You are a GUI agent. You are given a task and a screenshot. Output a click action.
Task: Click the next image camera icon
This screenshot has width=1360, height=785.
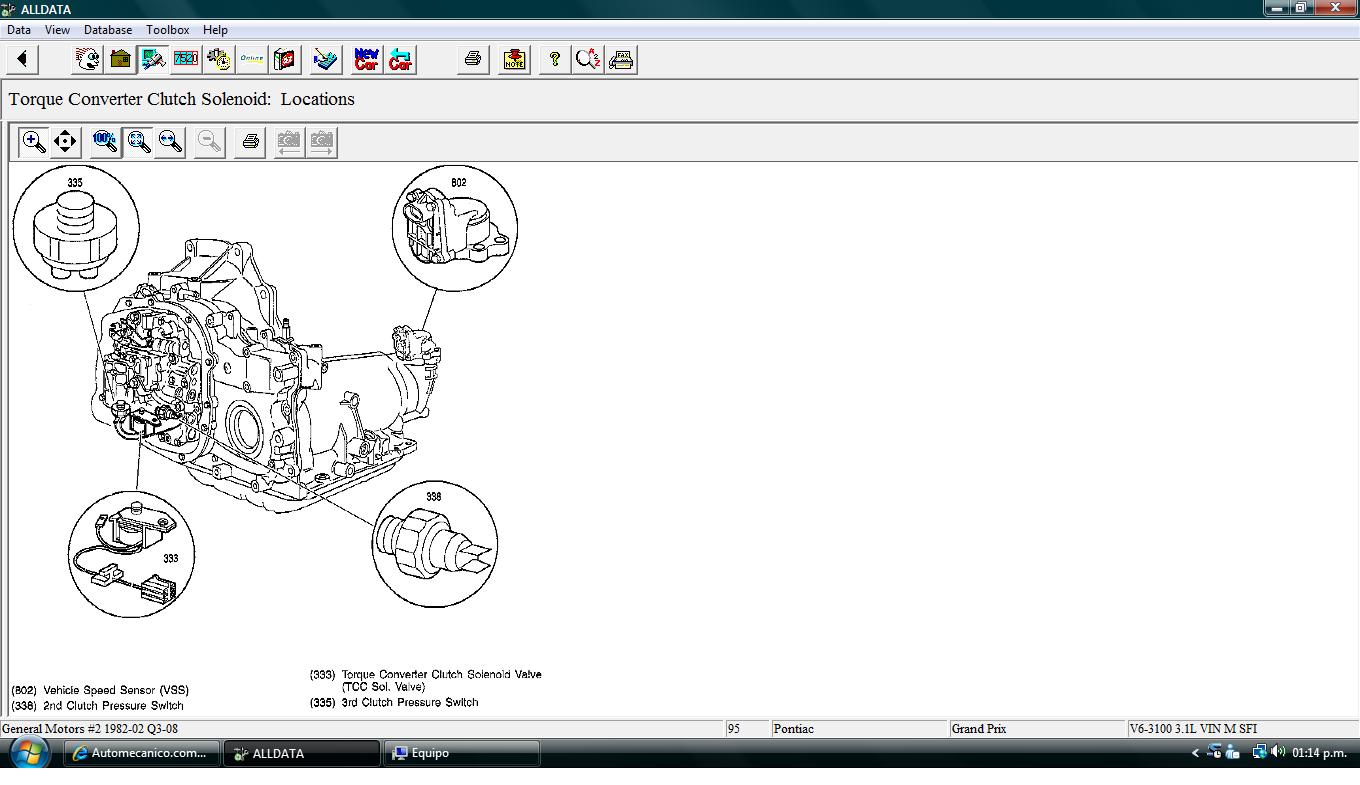click(322, 141)
